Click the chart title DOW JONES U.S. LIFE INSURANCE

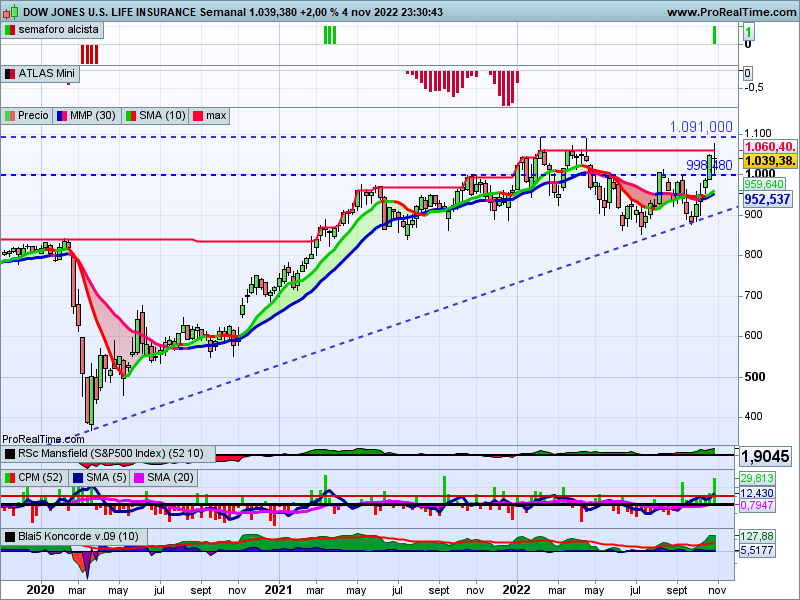(x=109, y=12)
